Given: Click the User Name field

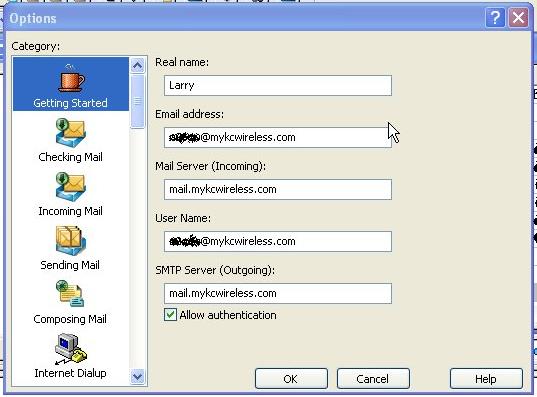Looking at the screenshot, I should [x=278, y=241].
